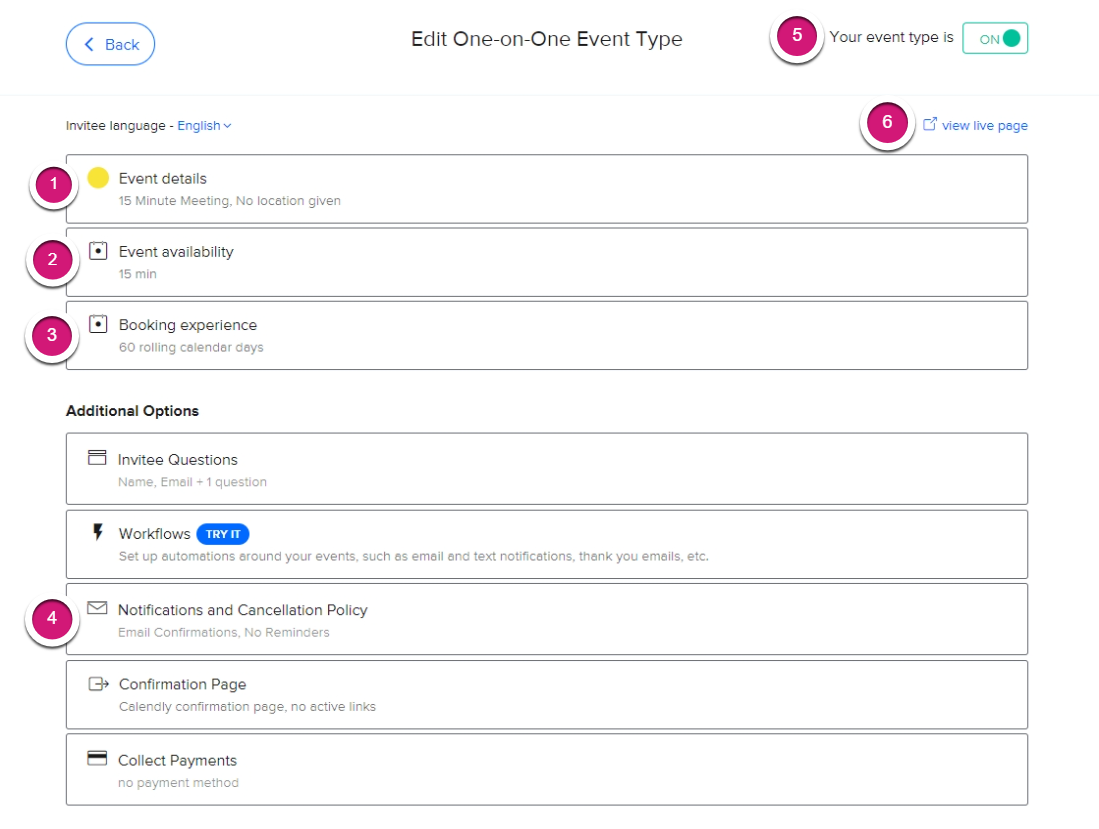
Task: Click the 'Edit One-on-One Event Type' heading
Action: coord(547,39)
